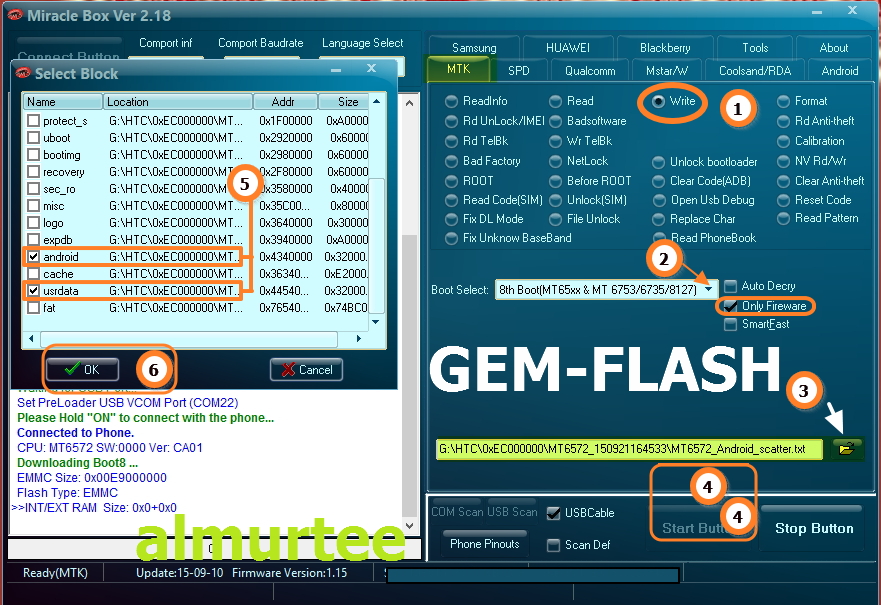This screenshot has height=605, width=881.
Task: Click the Location column header
Action: (178, 102)
